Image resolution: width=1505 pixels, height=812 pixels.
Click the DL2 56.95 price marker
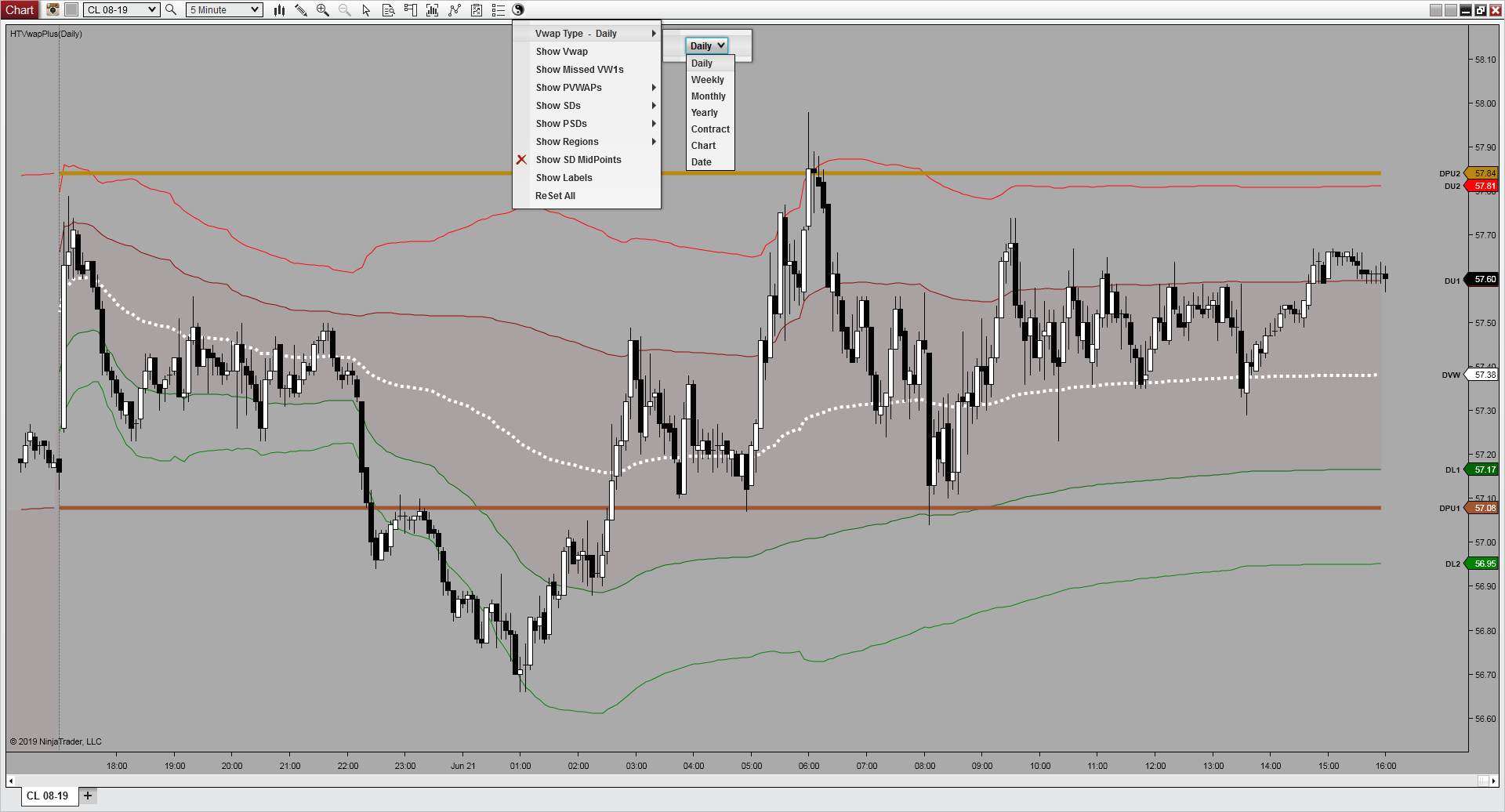(x=1481, y=564)
